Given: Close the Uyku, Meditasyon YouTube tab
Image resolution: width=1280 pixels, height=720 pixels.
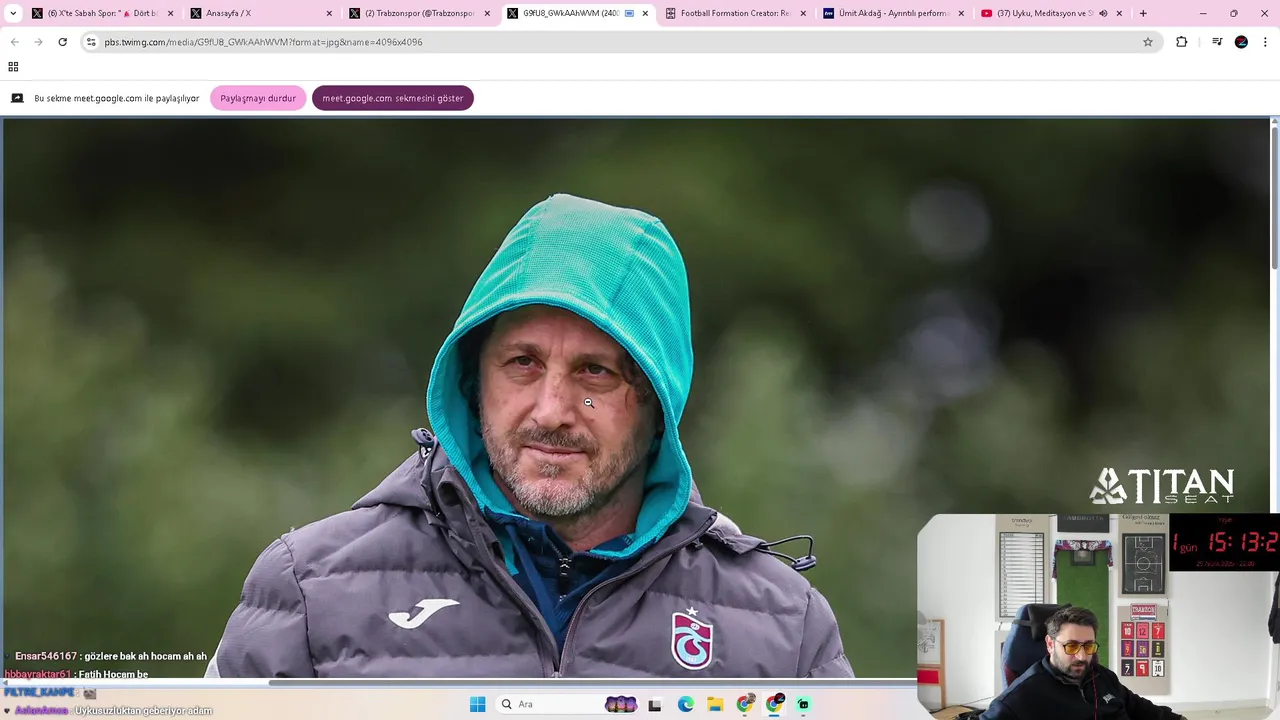Looking at the screenshot, I should point(1119,13).
